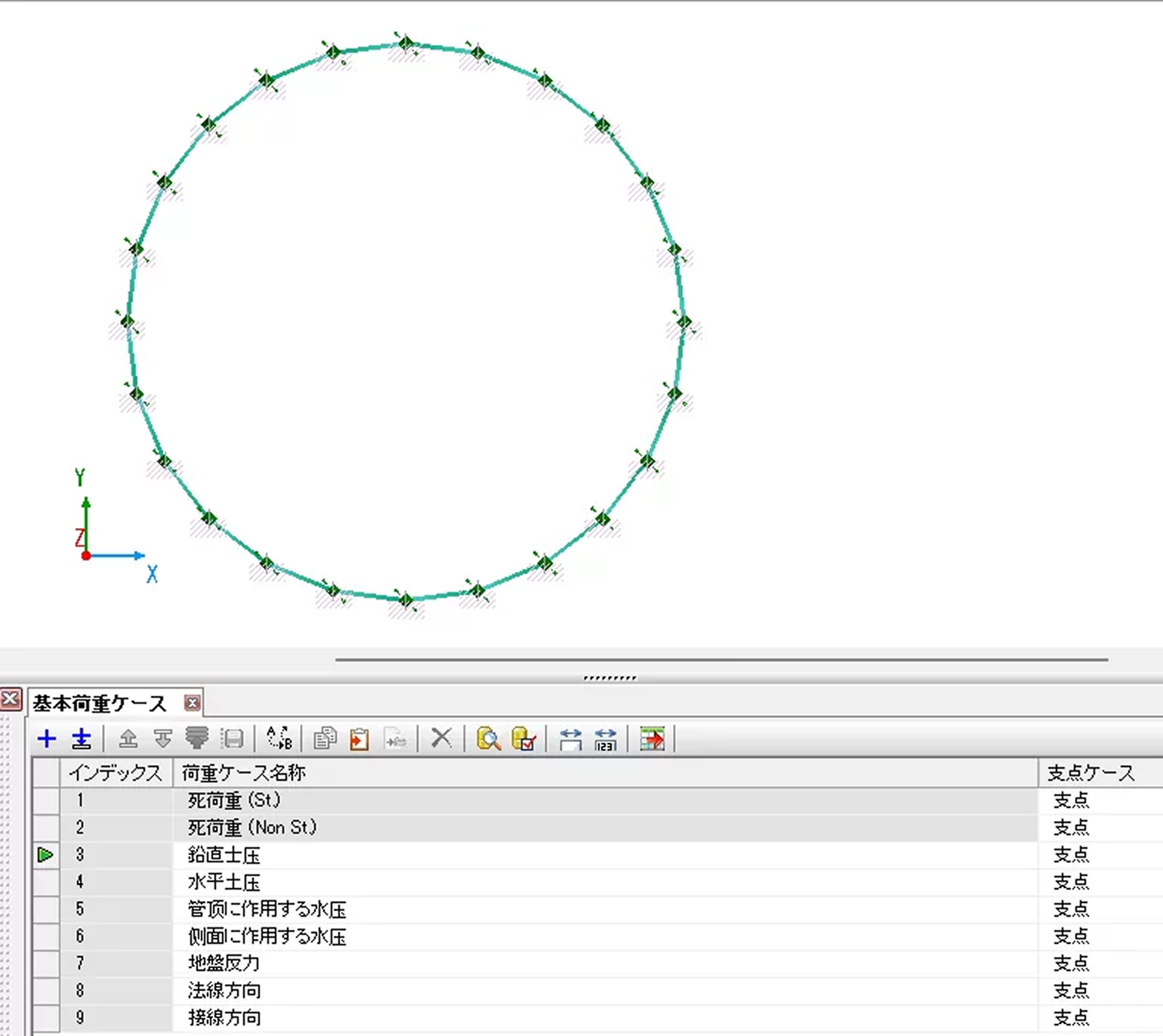This screenshot has height=1036, width=1163.
Task: Click the A-to-B replace icon
Action: click(x=279, y=738)
